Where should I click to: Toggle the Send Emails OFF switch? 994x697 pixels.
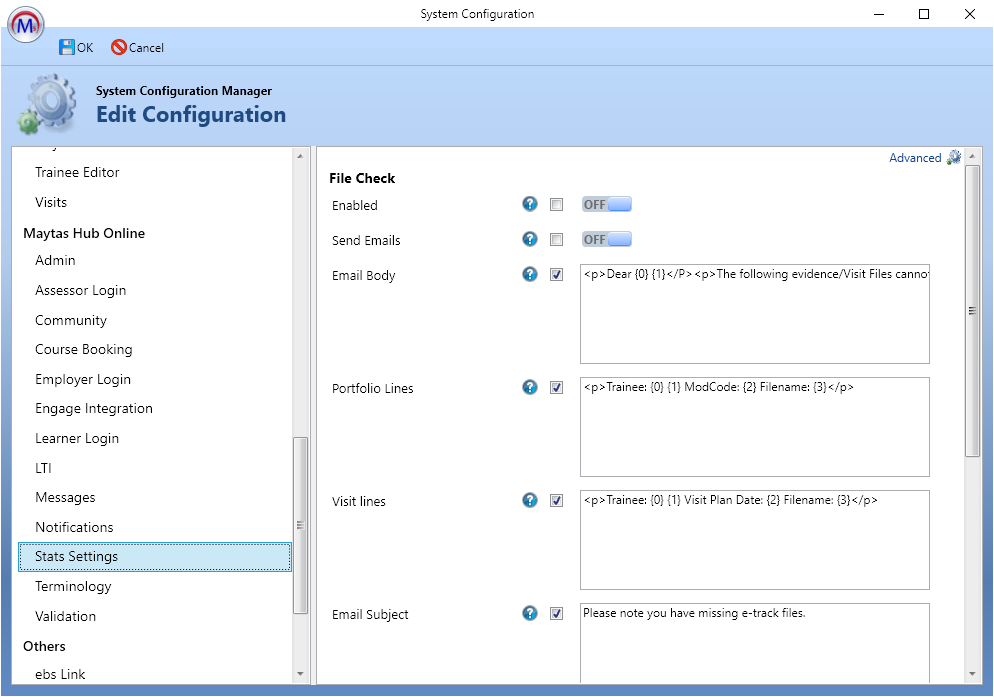(607, 240)
